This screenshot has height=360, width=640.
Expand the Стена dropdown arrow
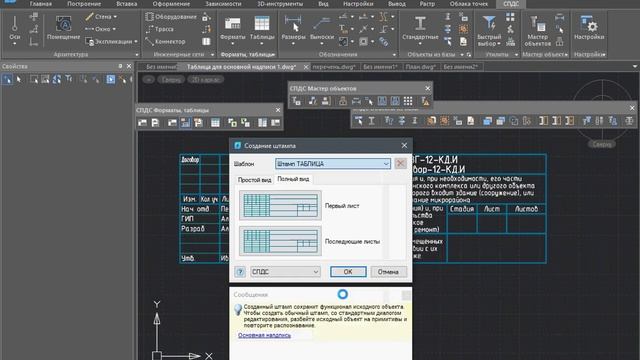click(x=115, y=17)
